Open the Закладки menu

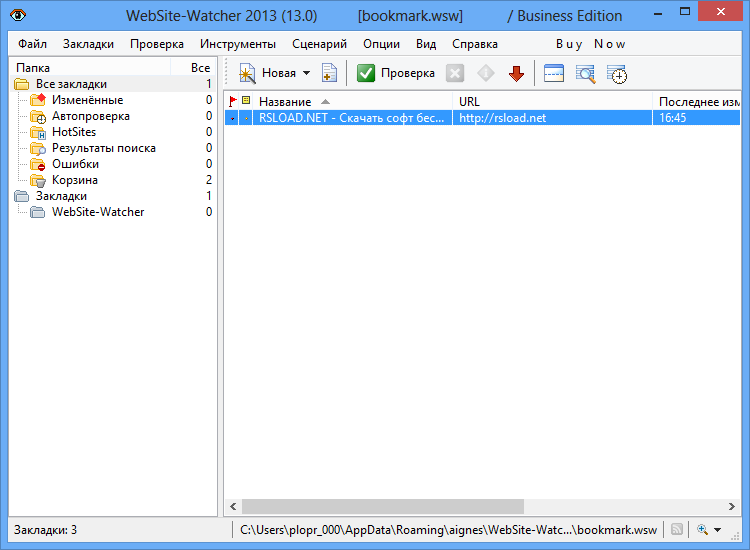point(88,44)
